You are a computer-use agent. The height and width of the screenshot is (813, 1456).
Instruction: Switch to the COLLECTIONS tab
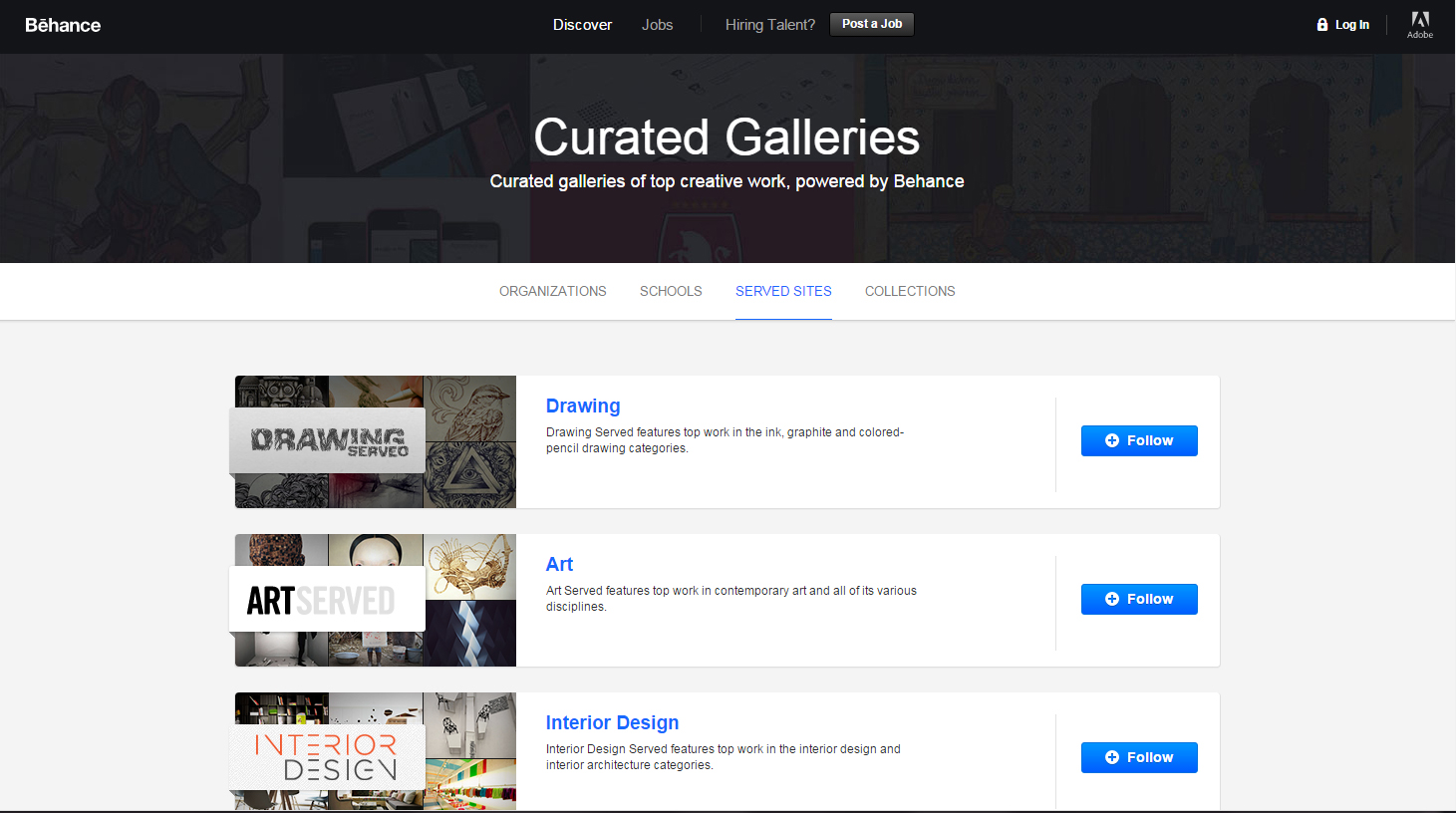[909, 291]
